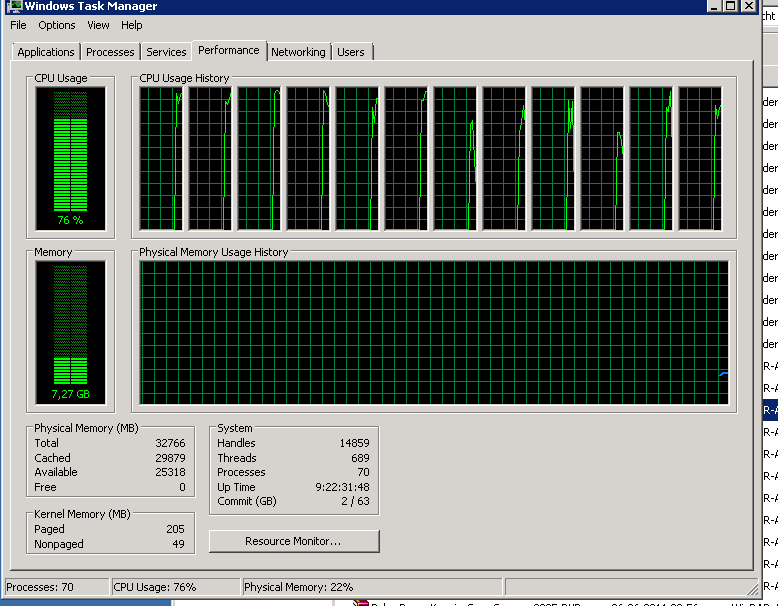Open the Help menu
778x606 pixels.
click(x=131, y=25)
